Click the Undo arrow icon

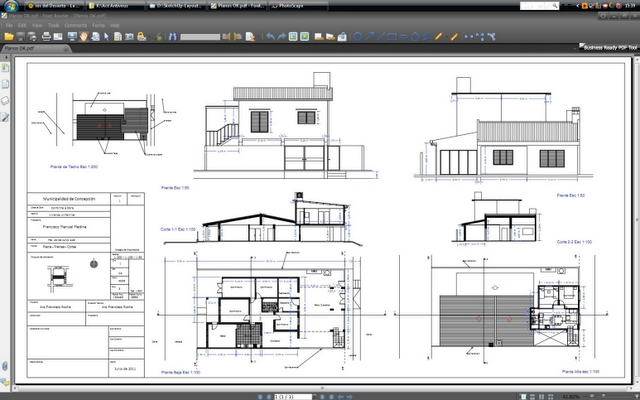[x=270, y=37]
